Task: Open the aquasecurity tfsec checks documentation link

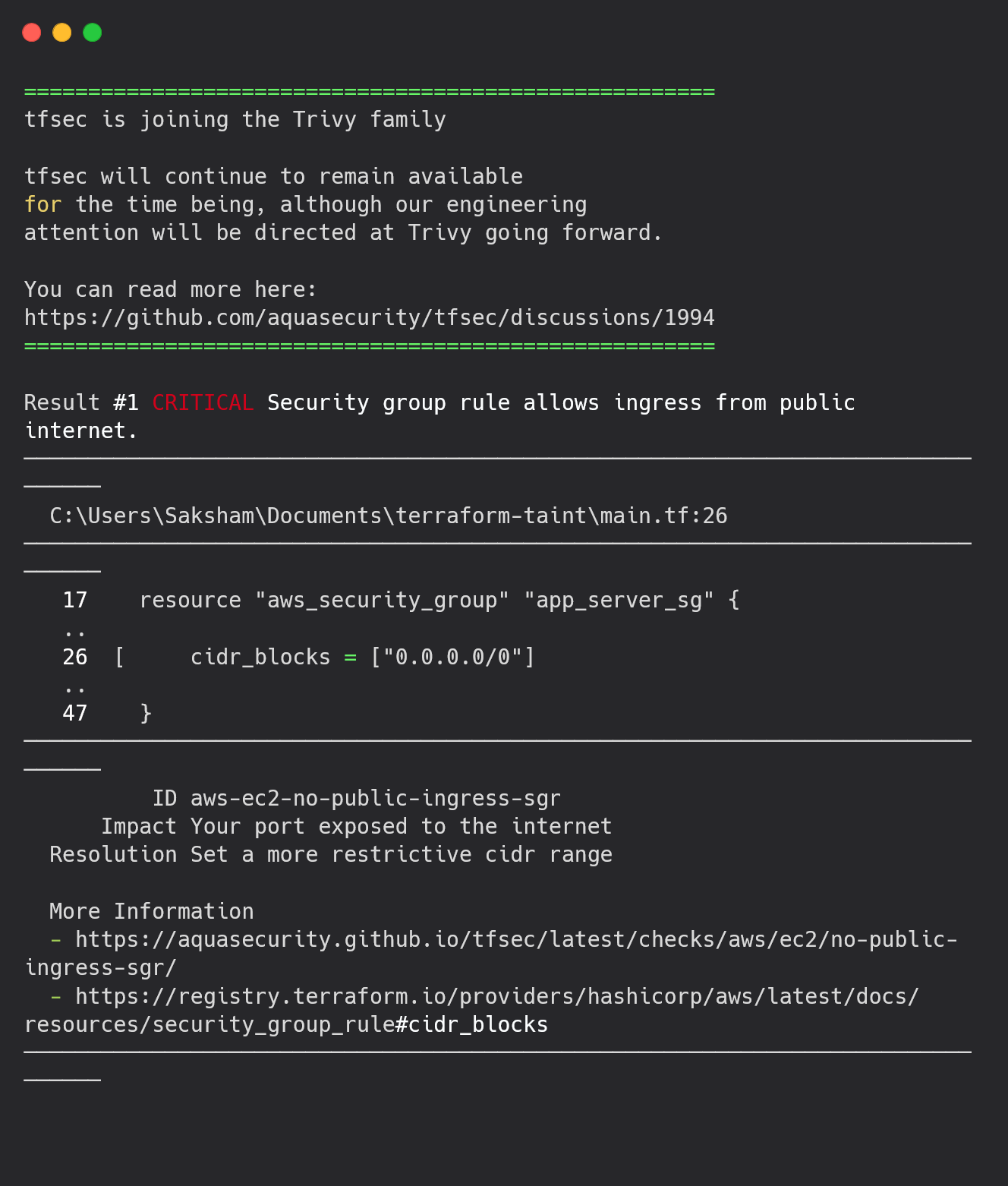Action: click(491, 954)
